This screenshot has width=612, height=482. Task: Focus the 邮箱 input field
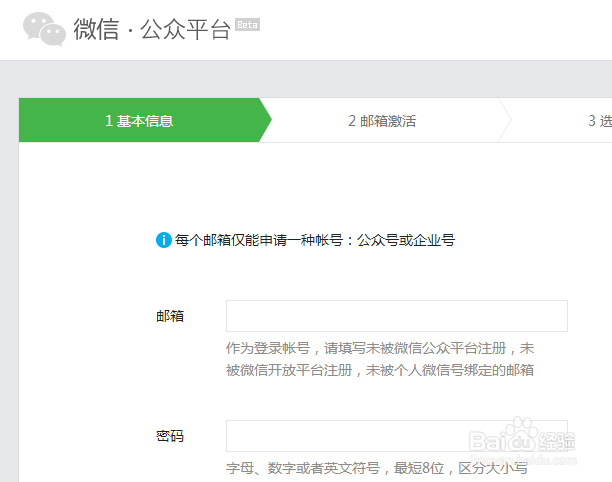pyautogui.click(x=397, y=316)
